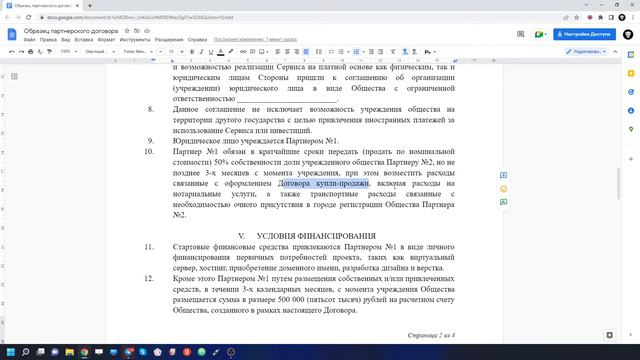
Task: Open the Google Docs home icon
Action: coord(12,34)
